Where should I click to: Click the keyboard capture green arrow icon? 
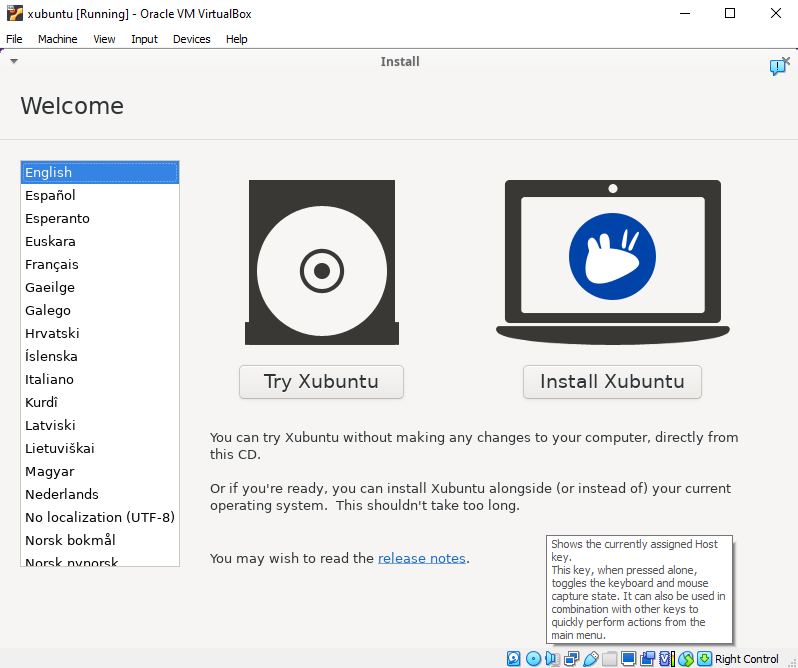tap(704, 658)
